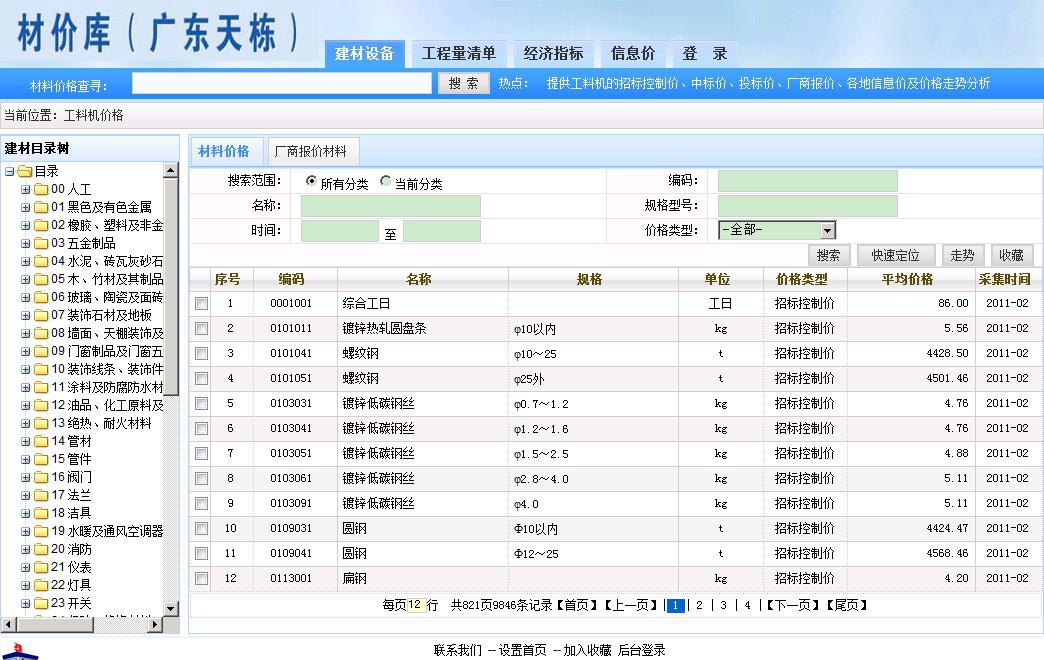The width and height of the screenshot is (1044, 660).
Task: Go to next page via 下一页 link
Action: click(789, 605)
